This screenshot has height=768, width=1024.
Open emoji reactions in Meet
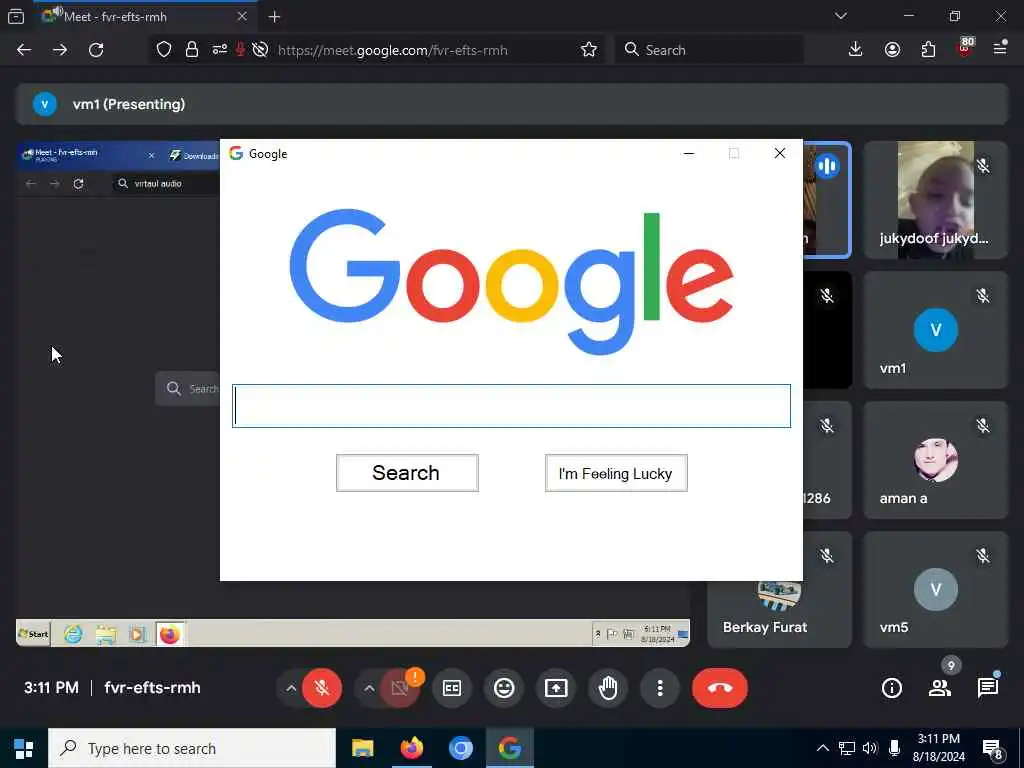coord(504,688)
